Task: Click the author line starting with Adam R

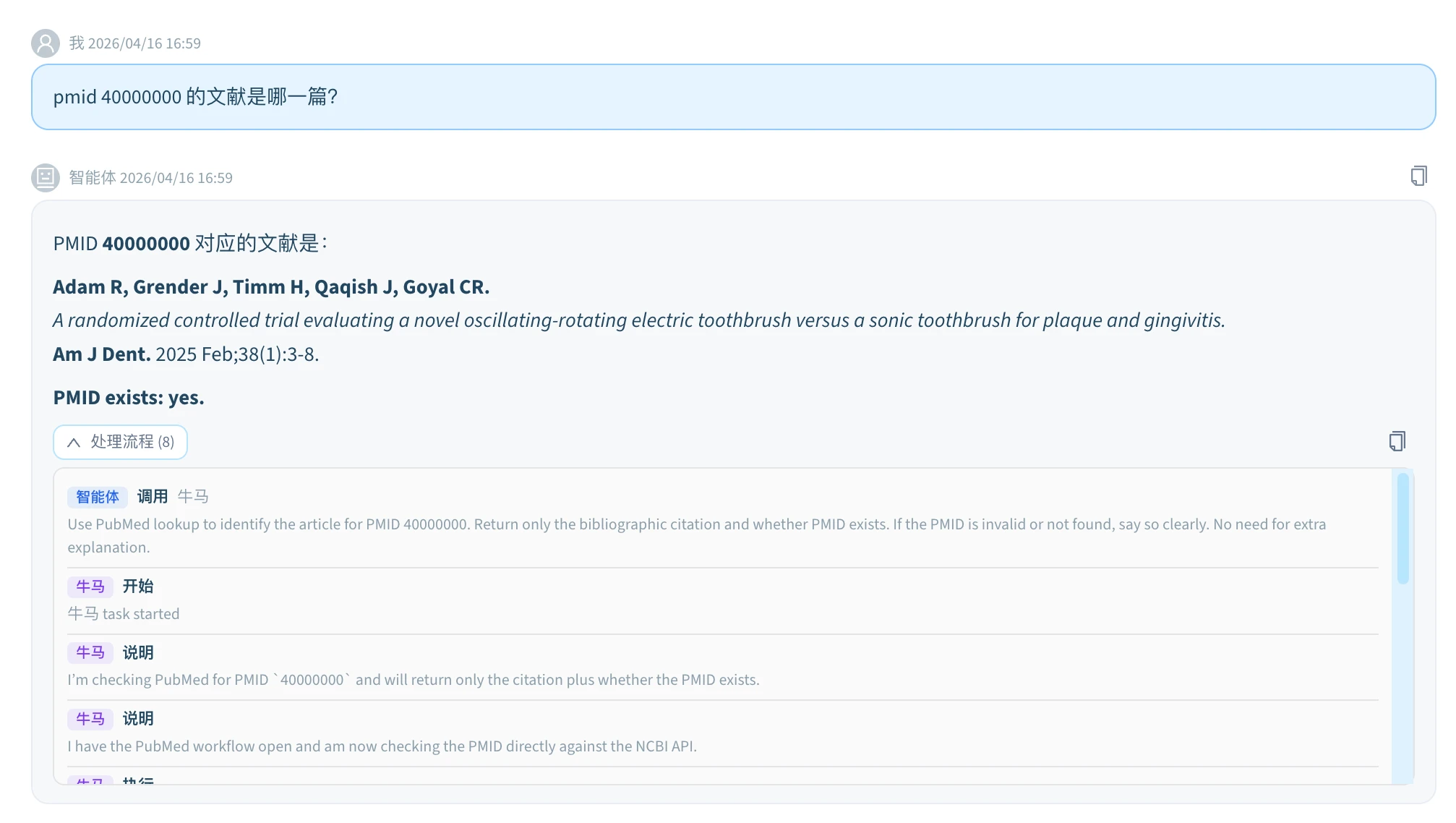Action: [271, 287]
